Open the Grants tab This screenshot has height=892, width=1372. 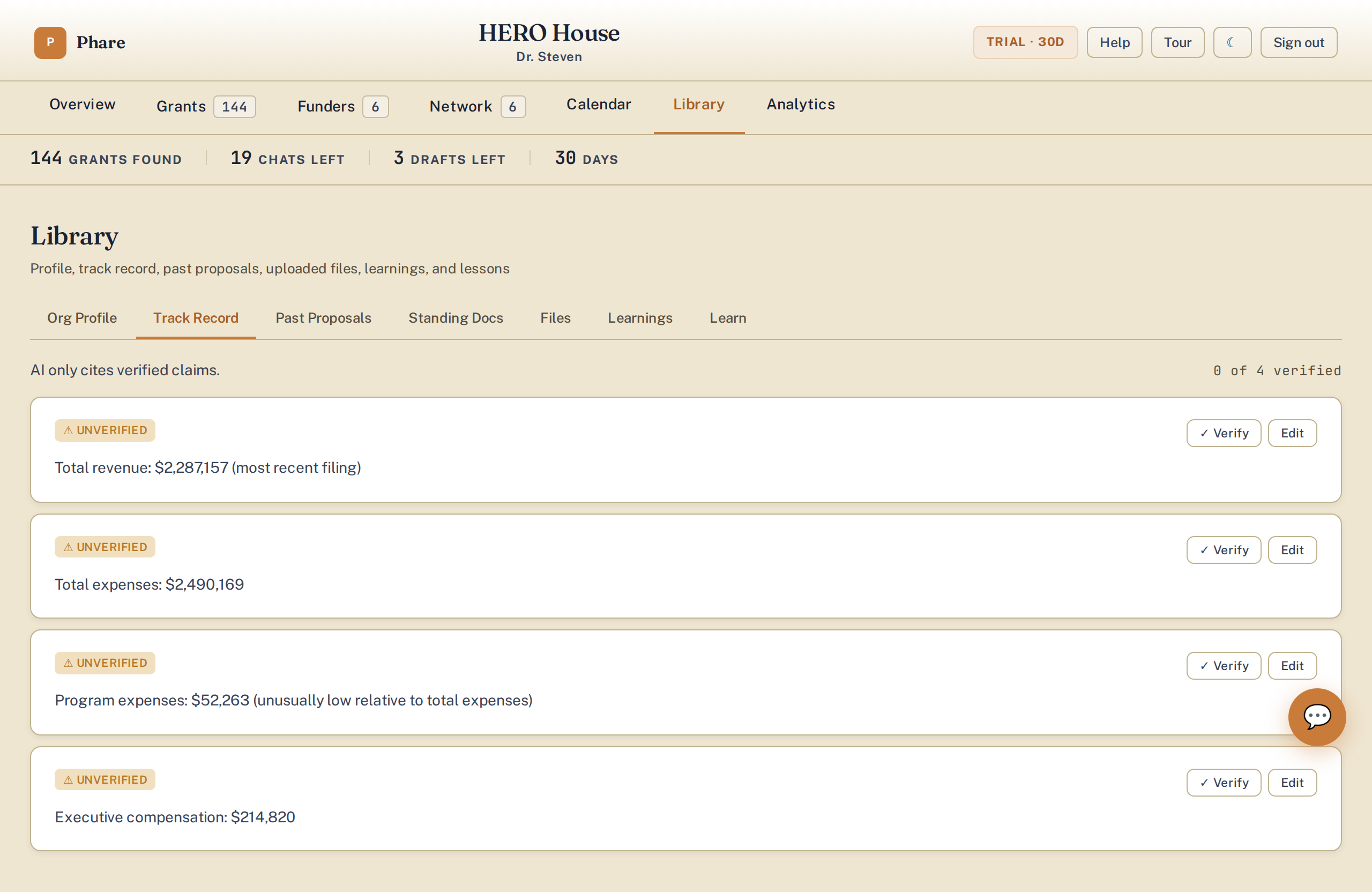click(x=206, y=107)
